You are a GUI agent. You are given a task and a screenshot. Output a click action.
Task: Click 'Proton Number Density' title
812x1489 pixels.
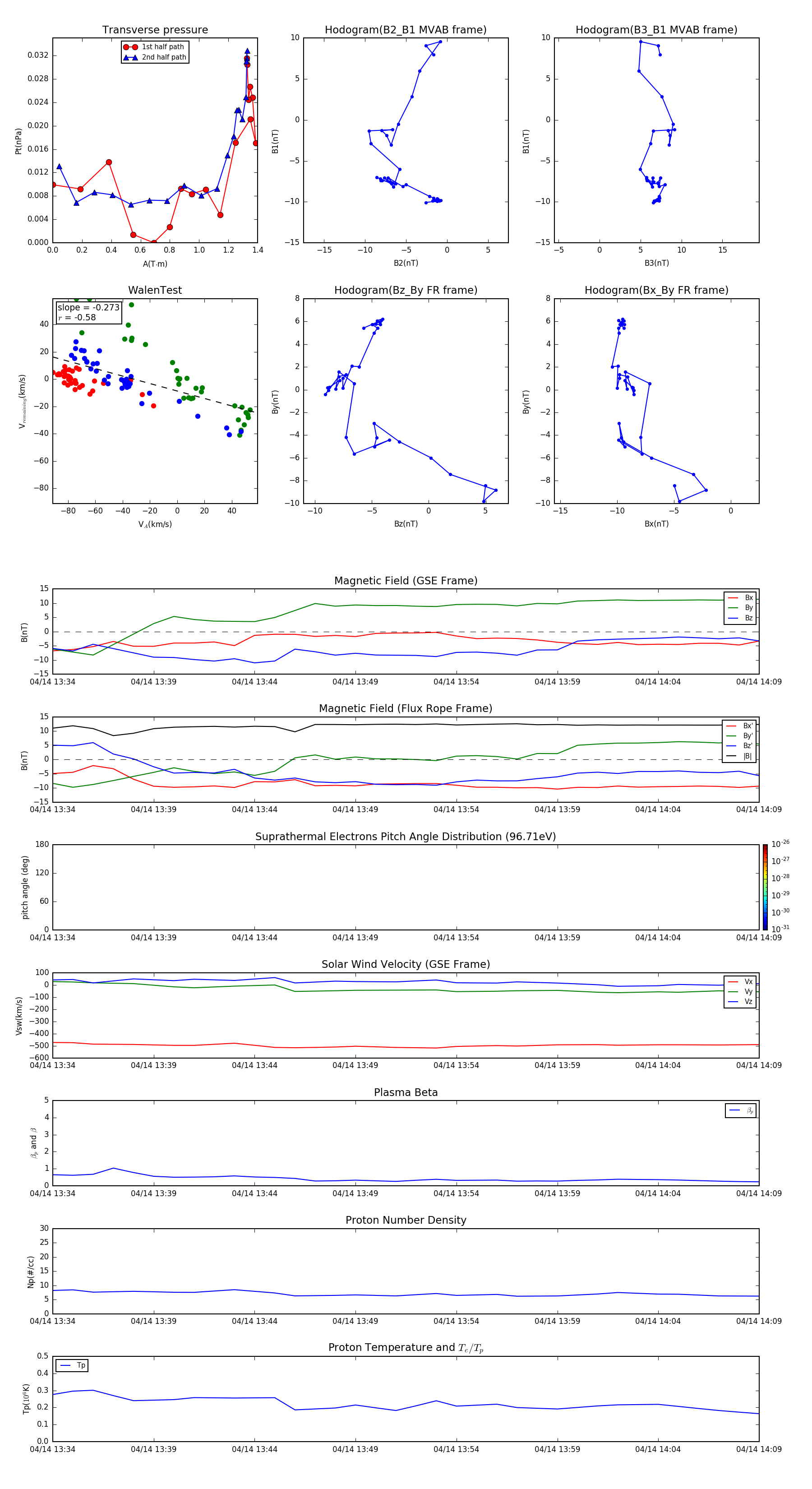click(406, 1220)
